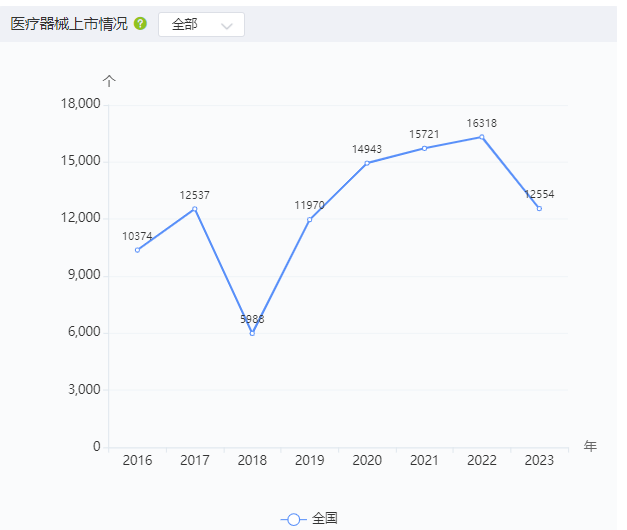Click the 6,000 y-axis label
The height and width of the screenshot is (530, 627).
[84, 332]
